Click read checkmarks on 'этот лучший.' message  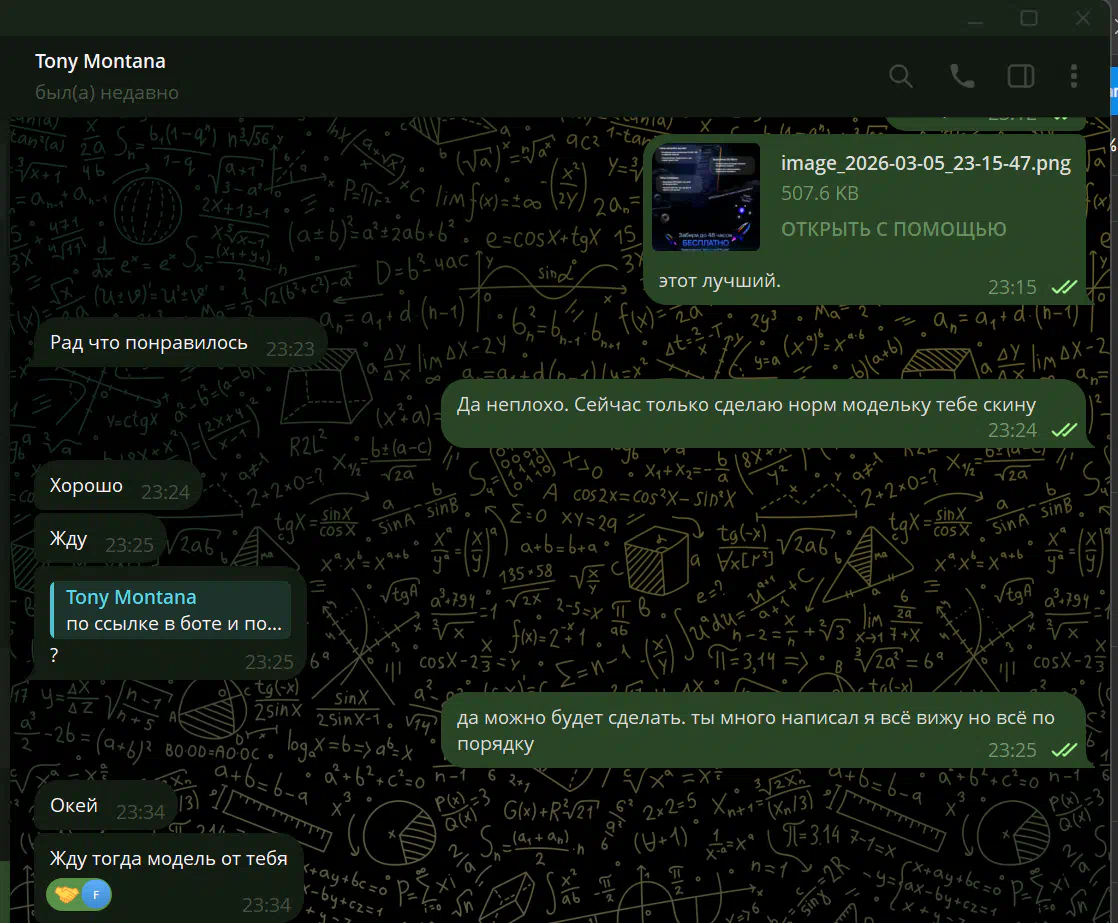pyautogui.click(x=1063, y=288)
